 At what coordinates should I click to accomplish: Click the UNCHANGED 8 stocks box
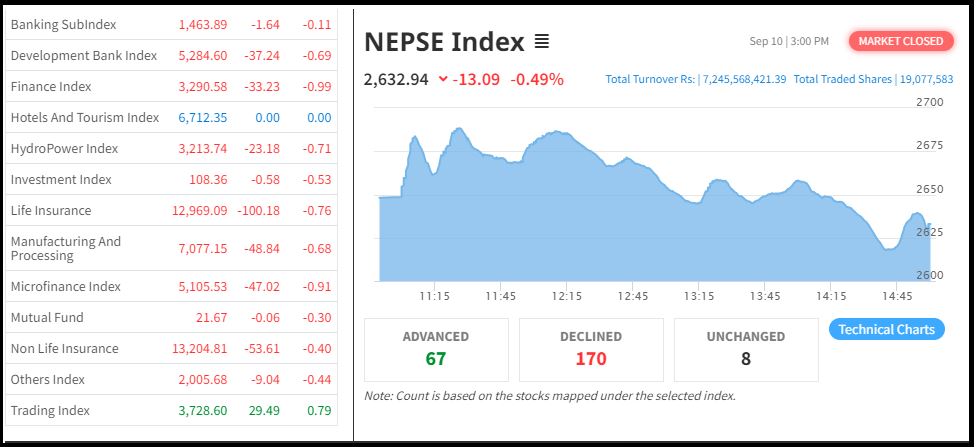point(746,349)
